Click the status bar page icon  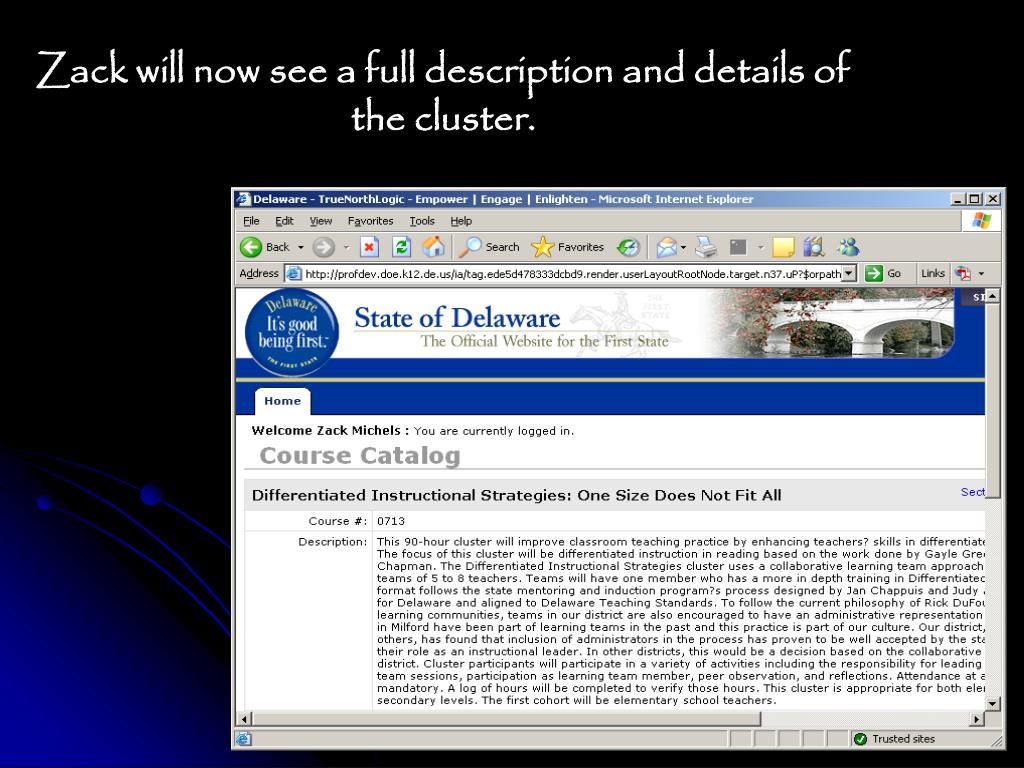pyautogui.click(x=244, y=739)
